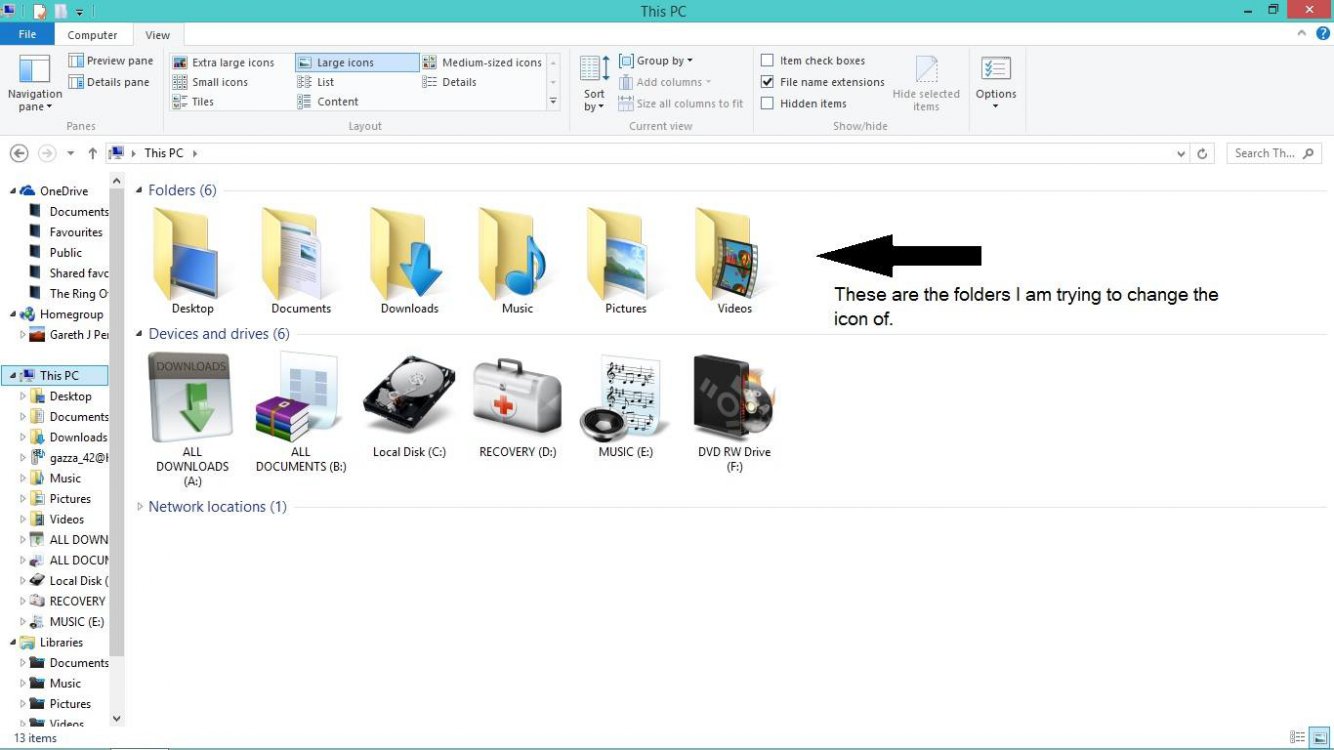Collapse the Folders (6) section
This screenshot has height=750, width=1334.
141,190
